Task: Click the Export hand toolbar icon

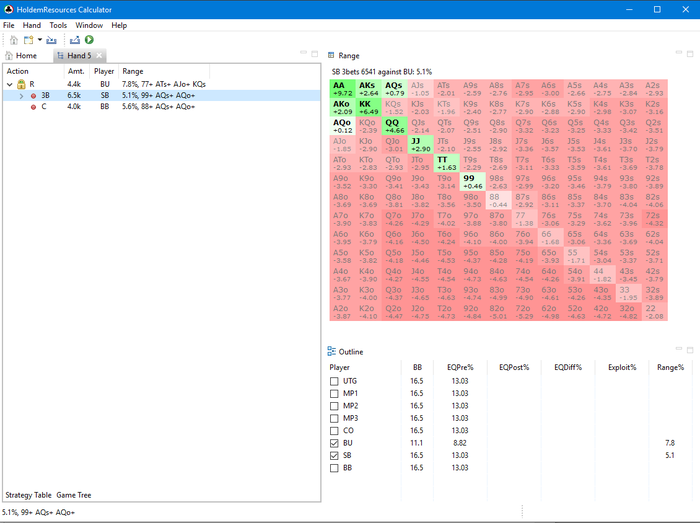Action: (75, 40)
